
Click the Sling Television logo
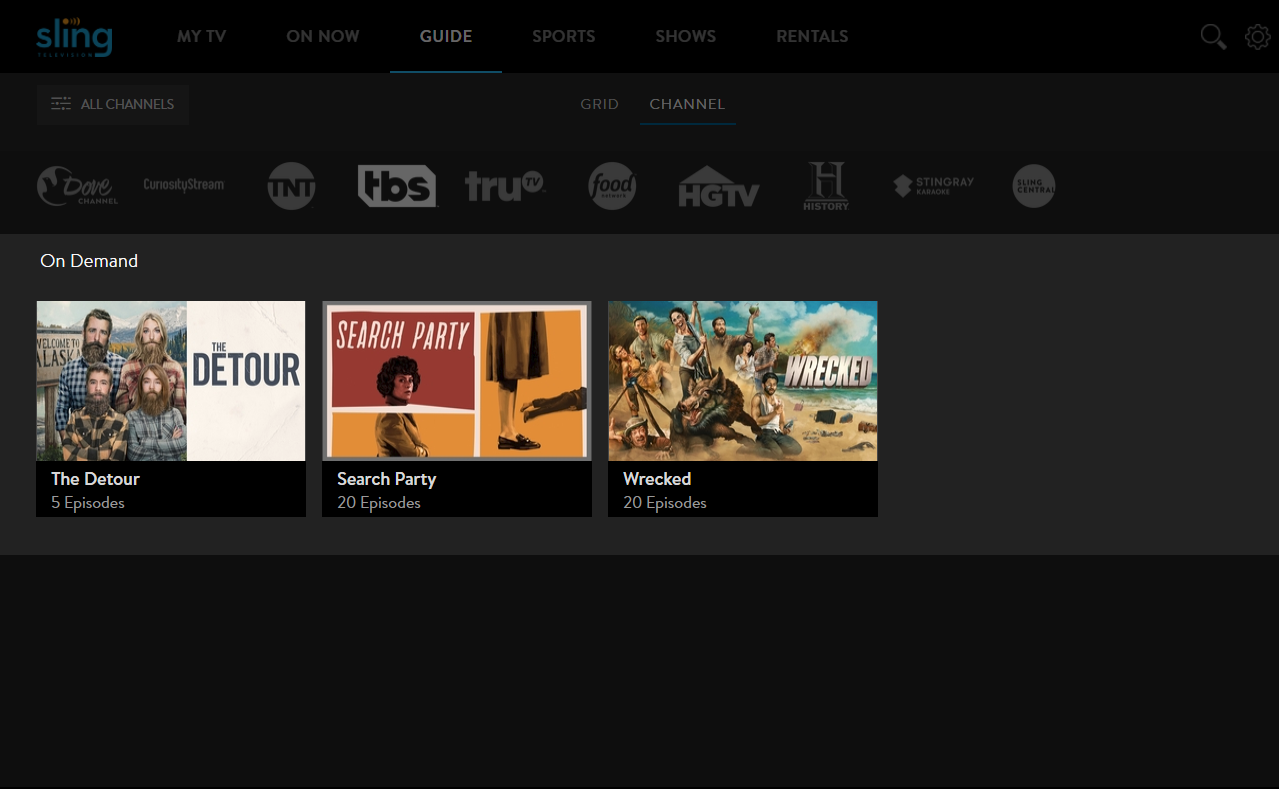pyautogui.click(x=74, y=37)
